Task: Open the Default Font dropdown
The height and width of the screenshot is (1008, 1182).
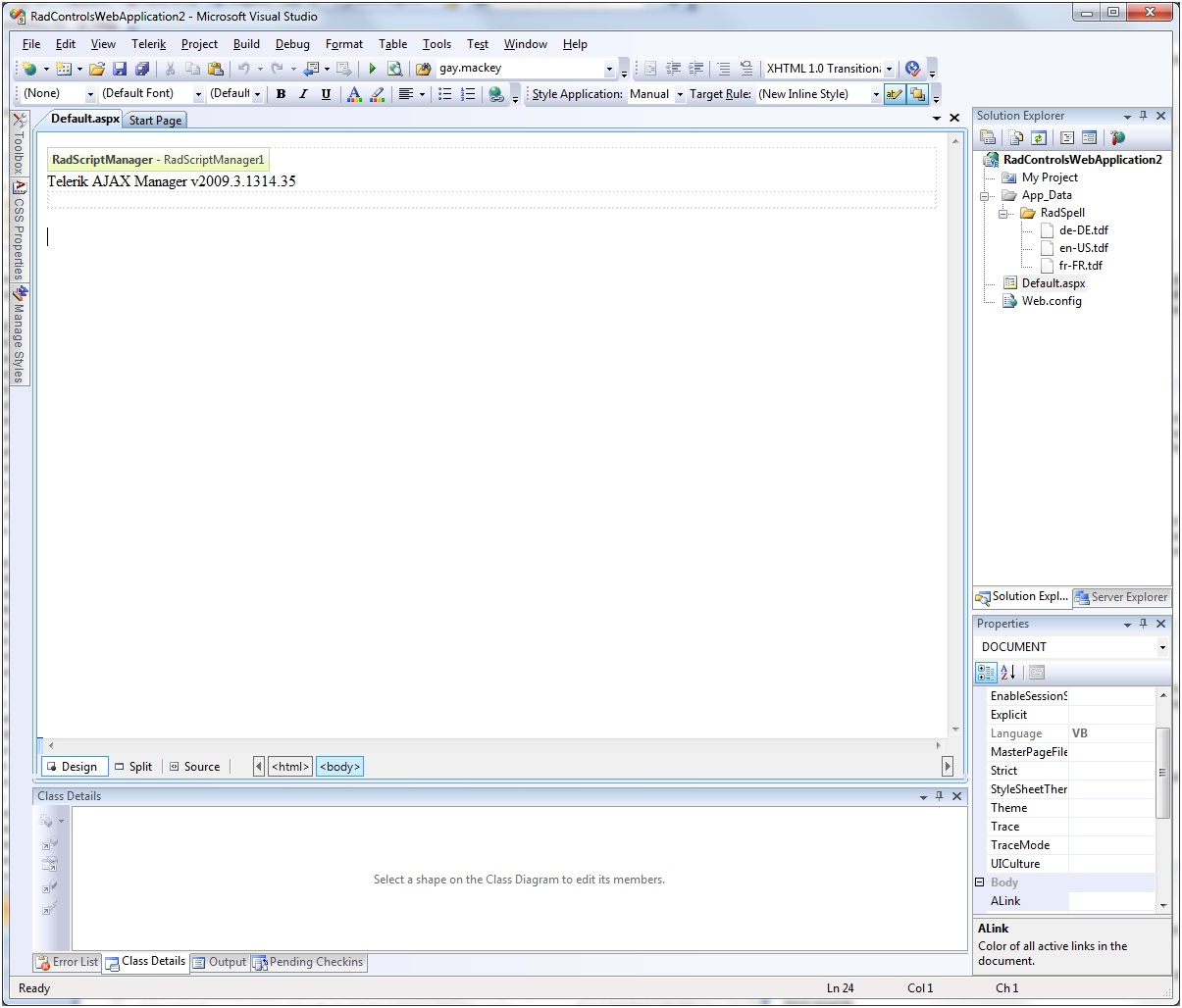Action: (198, 94)
